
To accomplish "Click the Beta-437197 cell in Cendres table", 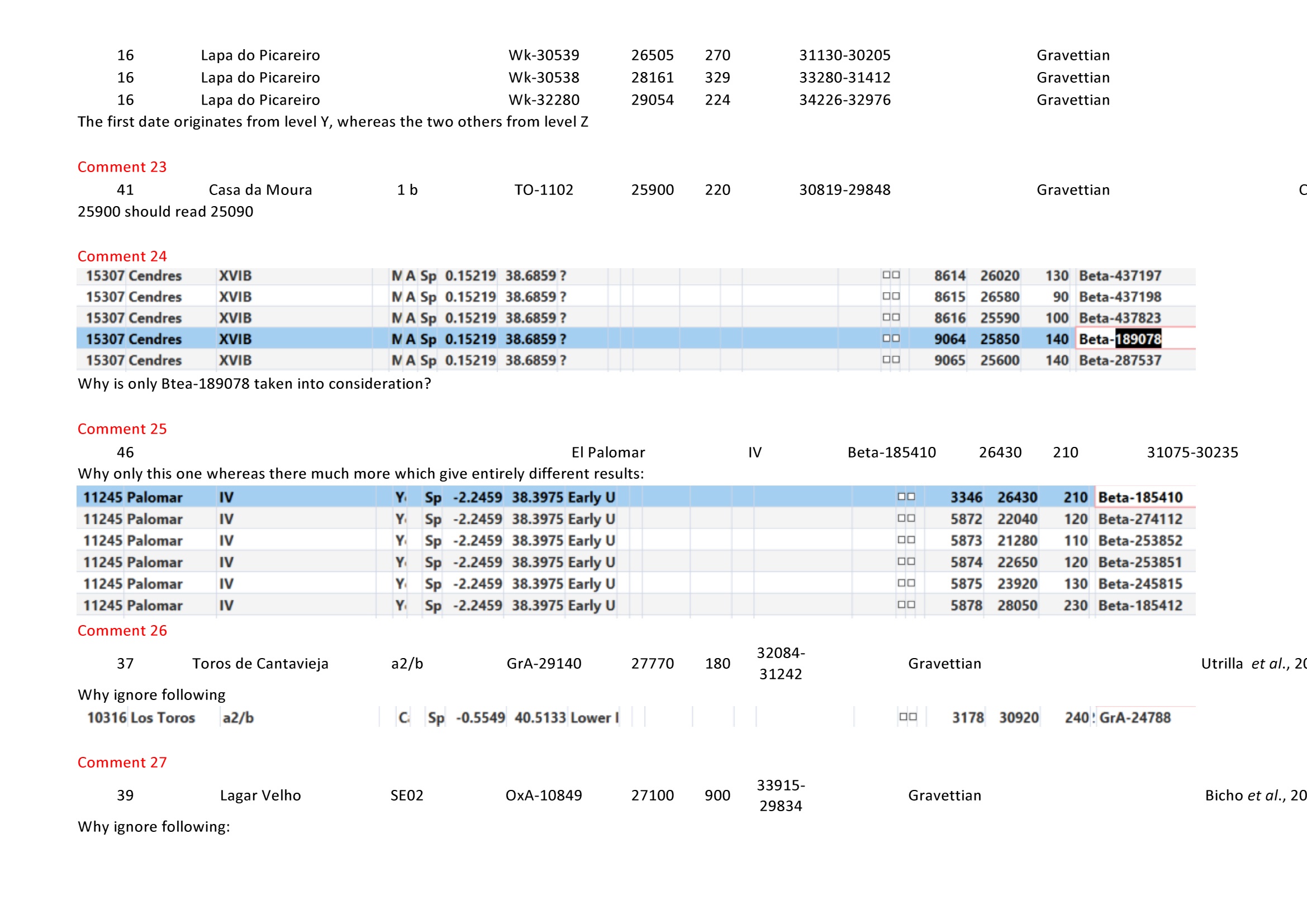I will [x=1120, y=275].
